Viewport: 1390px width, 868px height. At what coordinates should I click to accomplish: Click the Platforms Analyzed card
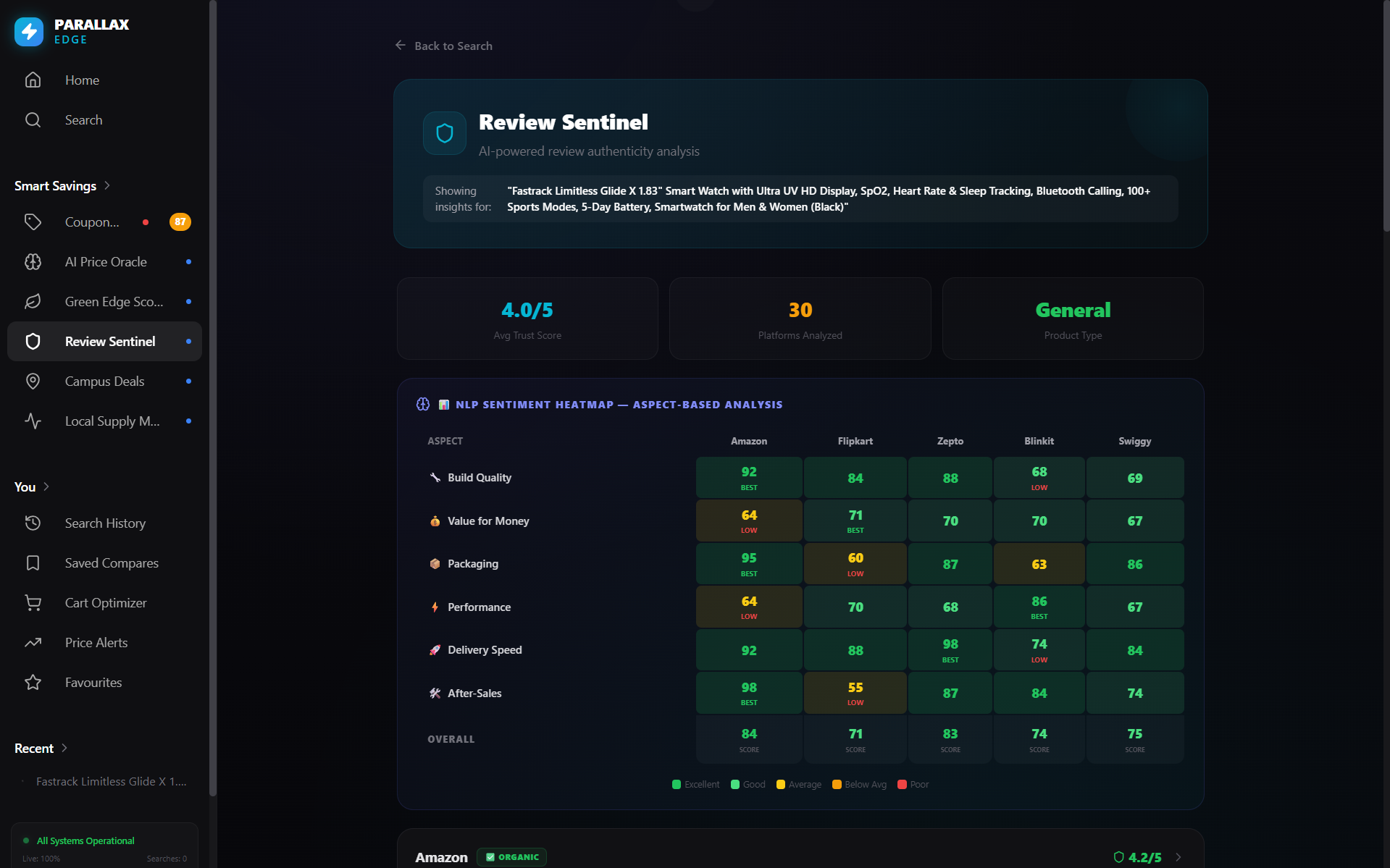click(x=800, y=319)
